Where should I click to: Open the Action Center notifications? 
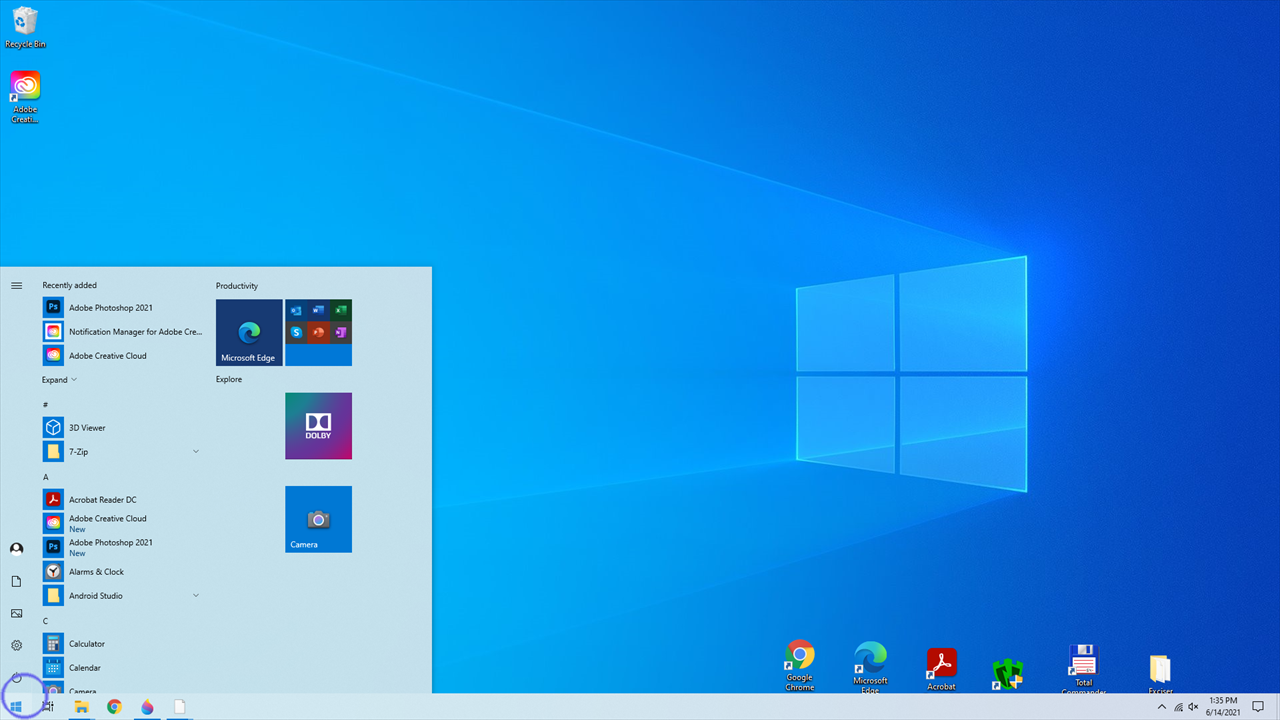(1258, 707)
